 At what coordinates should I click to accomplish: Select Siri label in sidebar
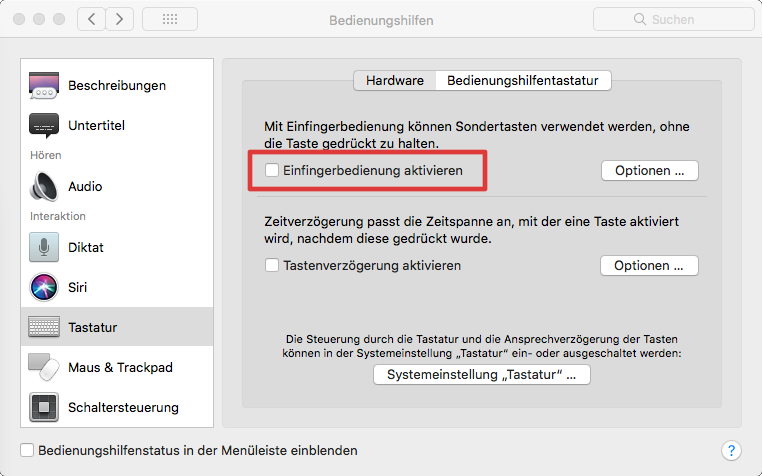click(x=77, y=287)
